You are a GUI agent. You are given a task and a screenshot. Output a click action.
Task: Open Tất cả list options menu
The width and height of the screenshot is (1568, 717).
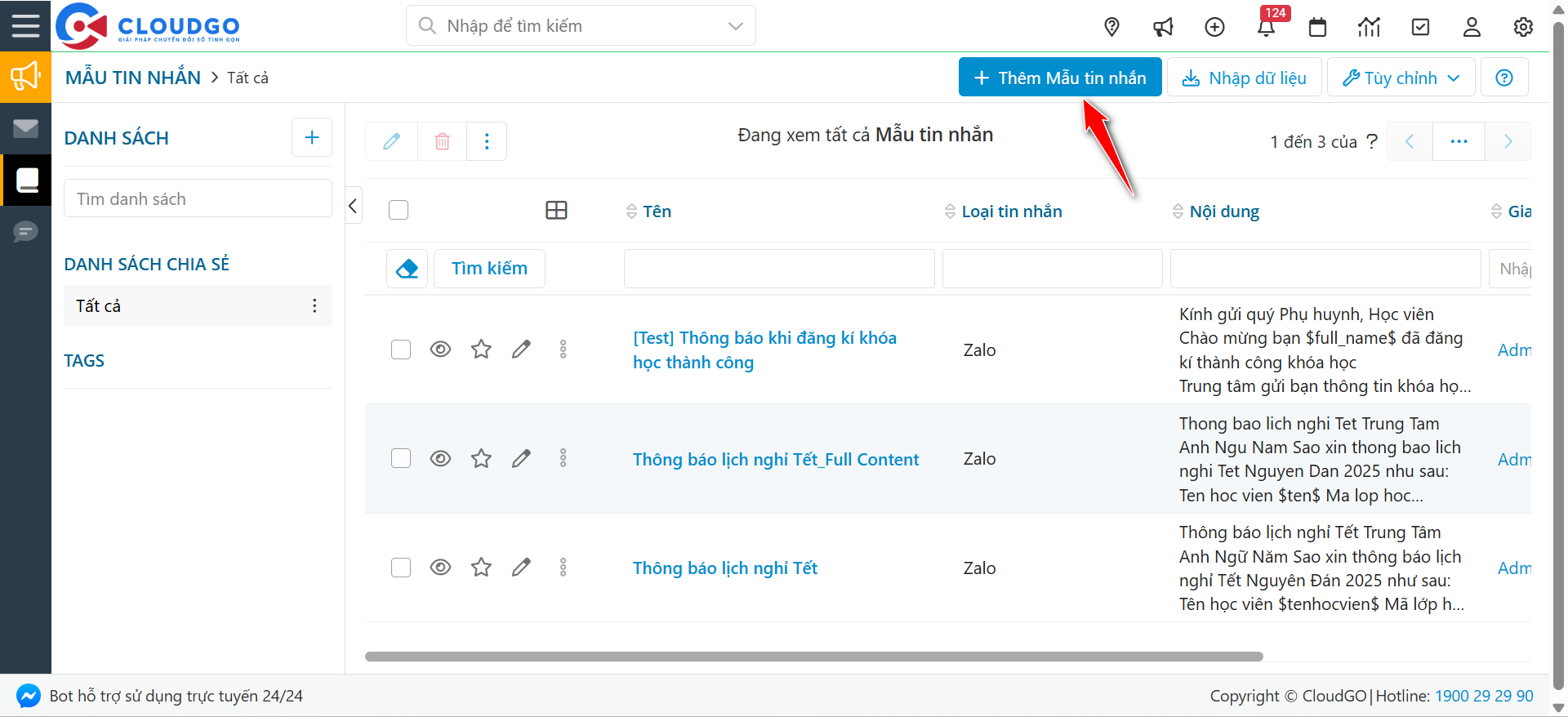tap(314, 305)
